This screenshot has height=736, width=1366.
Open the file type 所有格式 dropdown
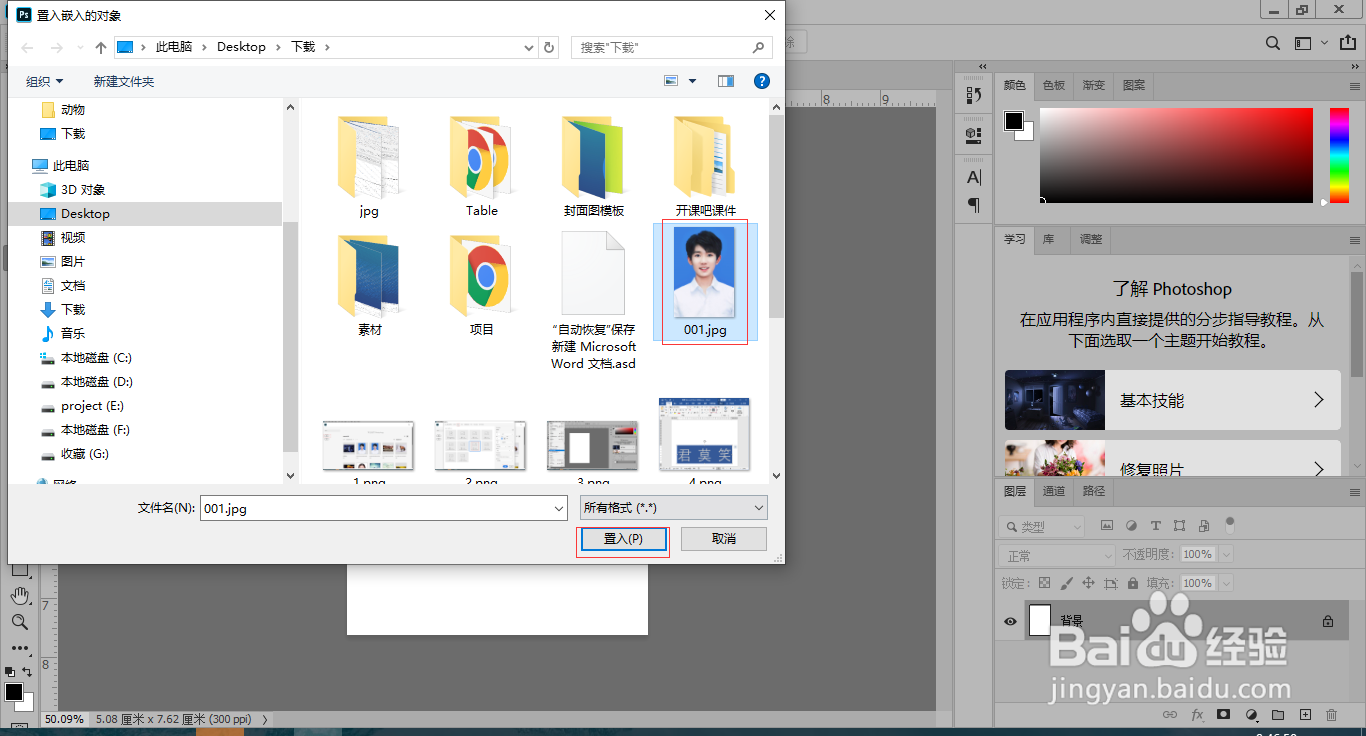coord(673,508)
